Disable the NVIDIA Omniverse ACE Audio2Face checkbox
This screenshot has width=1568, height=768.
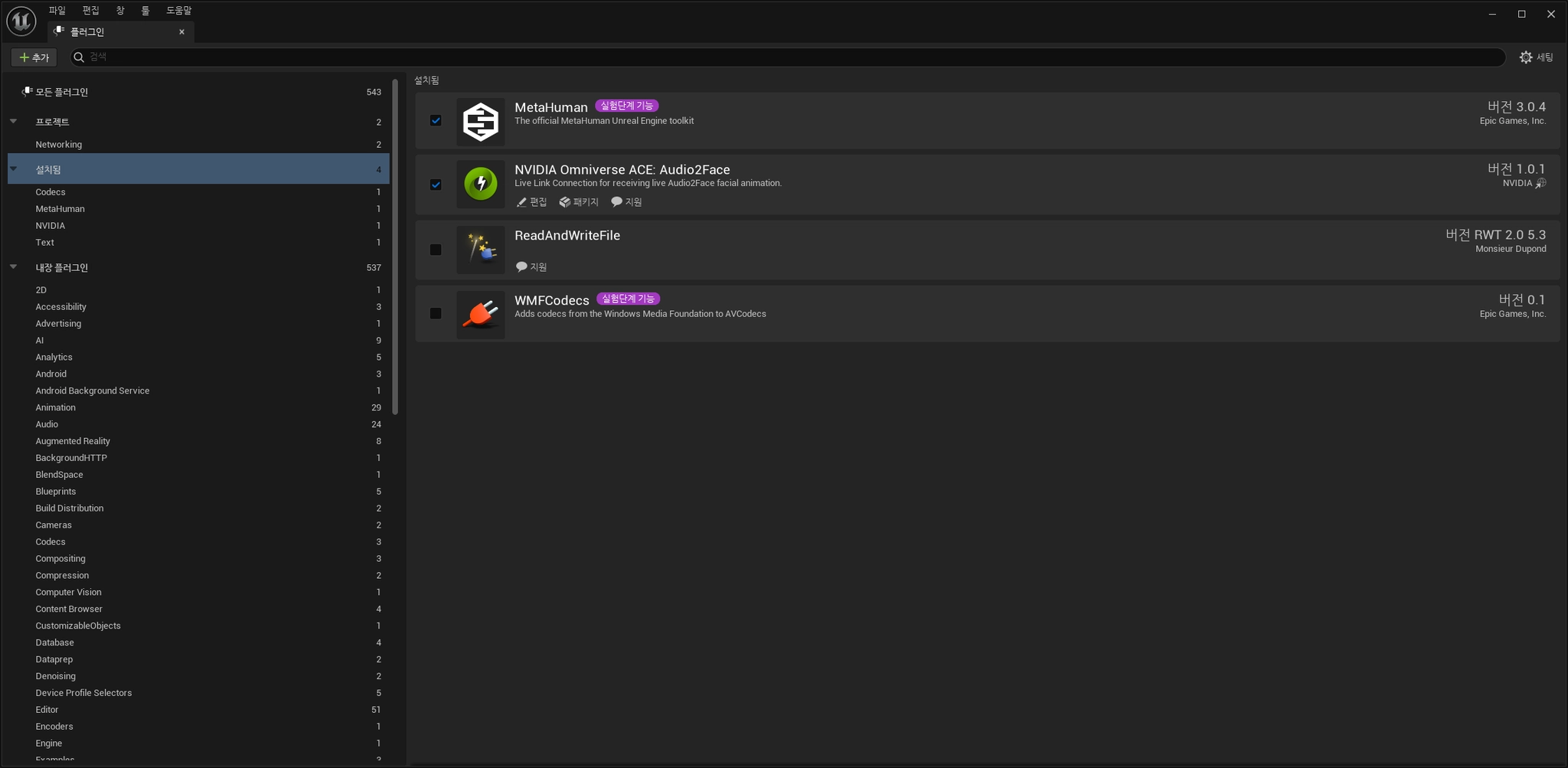click(x=436, y=185)
